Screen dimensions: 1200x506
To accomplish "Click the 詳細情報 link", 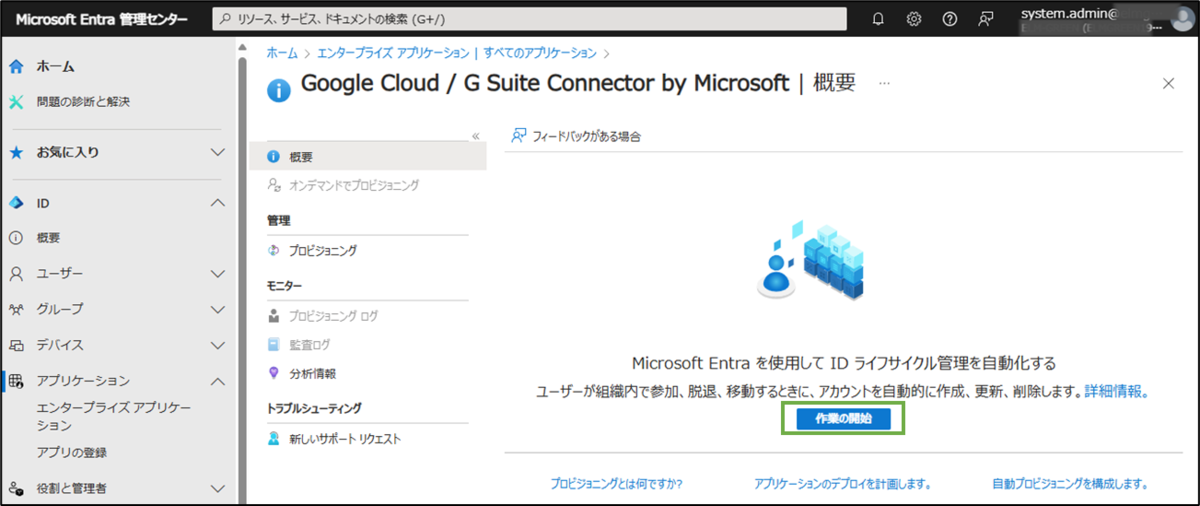I will point(1116,392).
